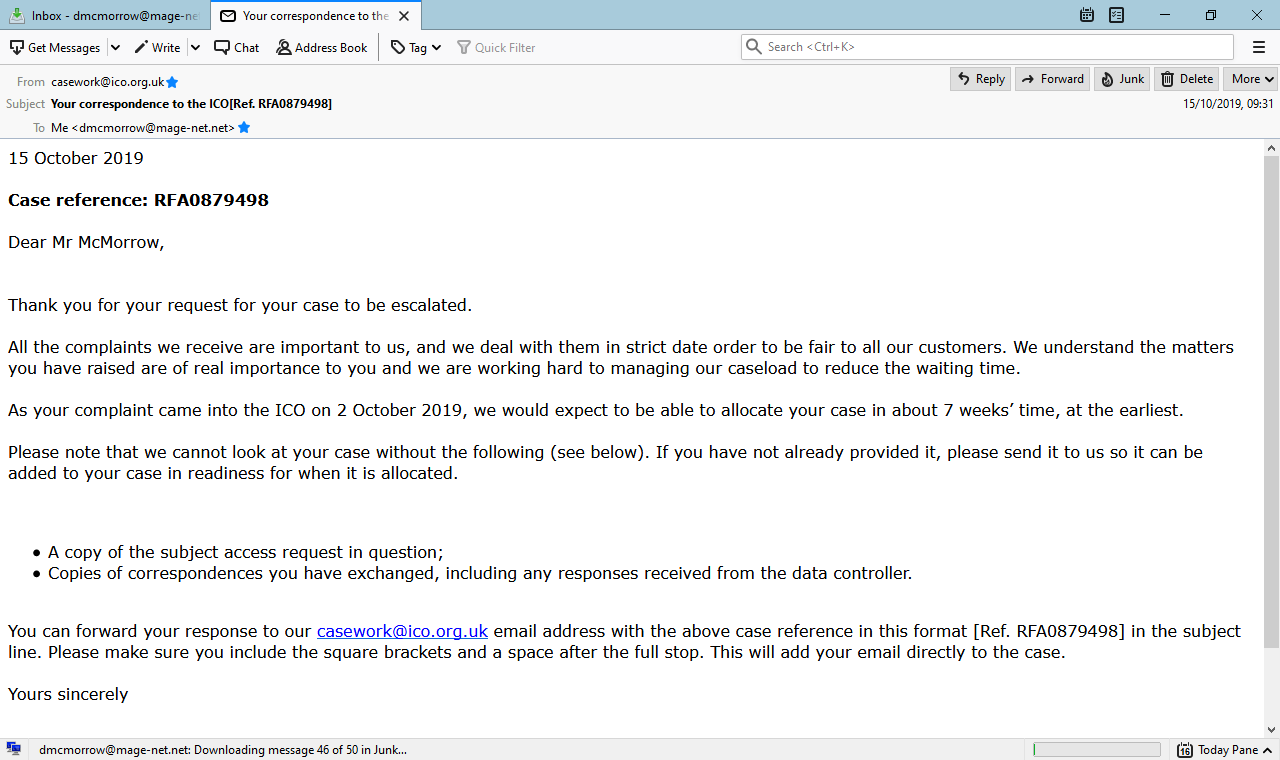Expand the Get Messages dropdown arrow
Screen dimensions: 1280x760
tap(115, 47)
